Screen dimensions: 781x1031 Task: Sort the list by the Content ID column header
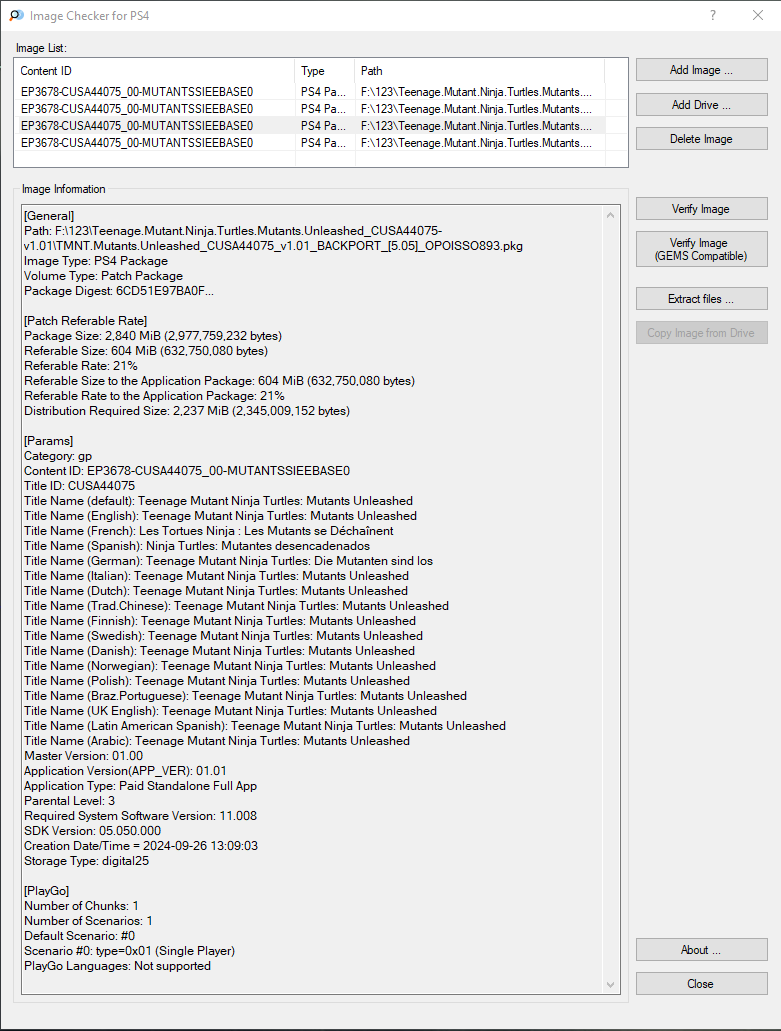click(154, 70)
